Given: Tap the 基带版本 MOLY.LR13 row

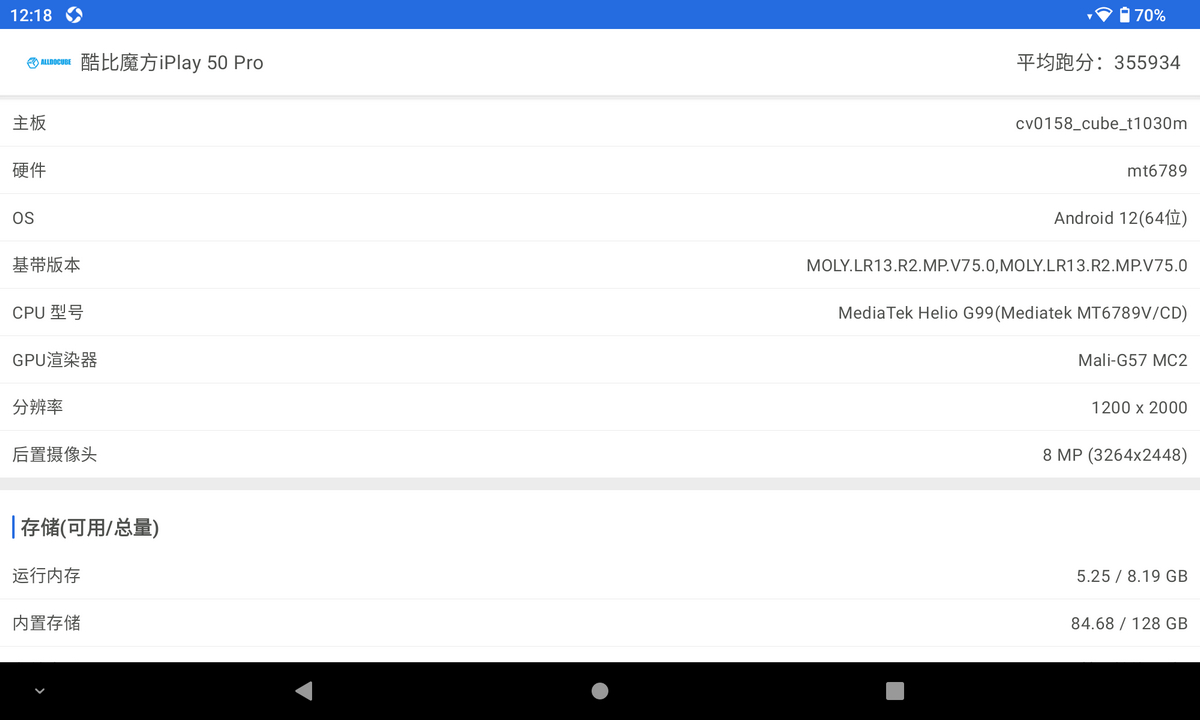Looking at the screenshot, I should pyautogui.click(x=600, y=265).
